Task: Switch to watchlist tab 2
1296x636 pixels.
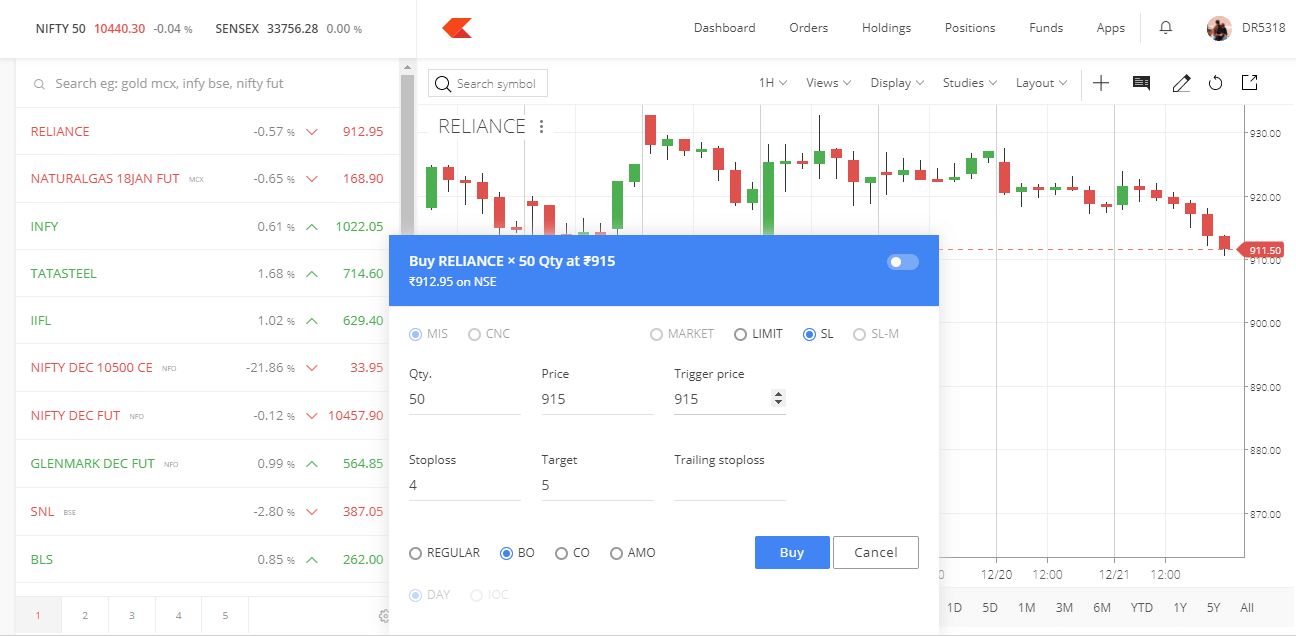Action: tap(85, 616)
